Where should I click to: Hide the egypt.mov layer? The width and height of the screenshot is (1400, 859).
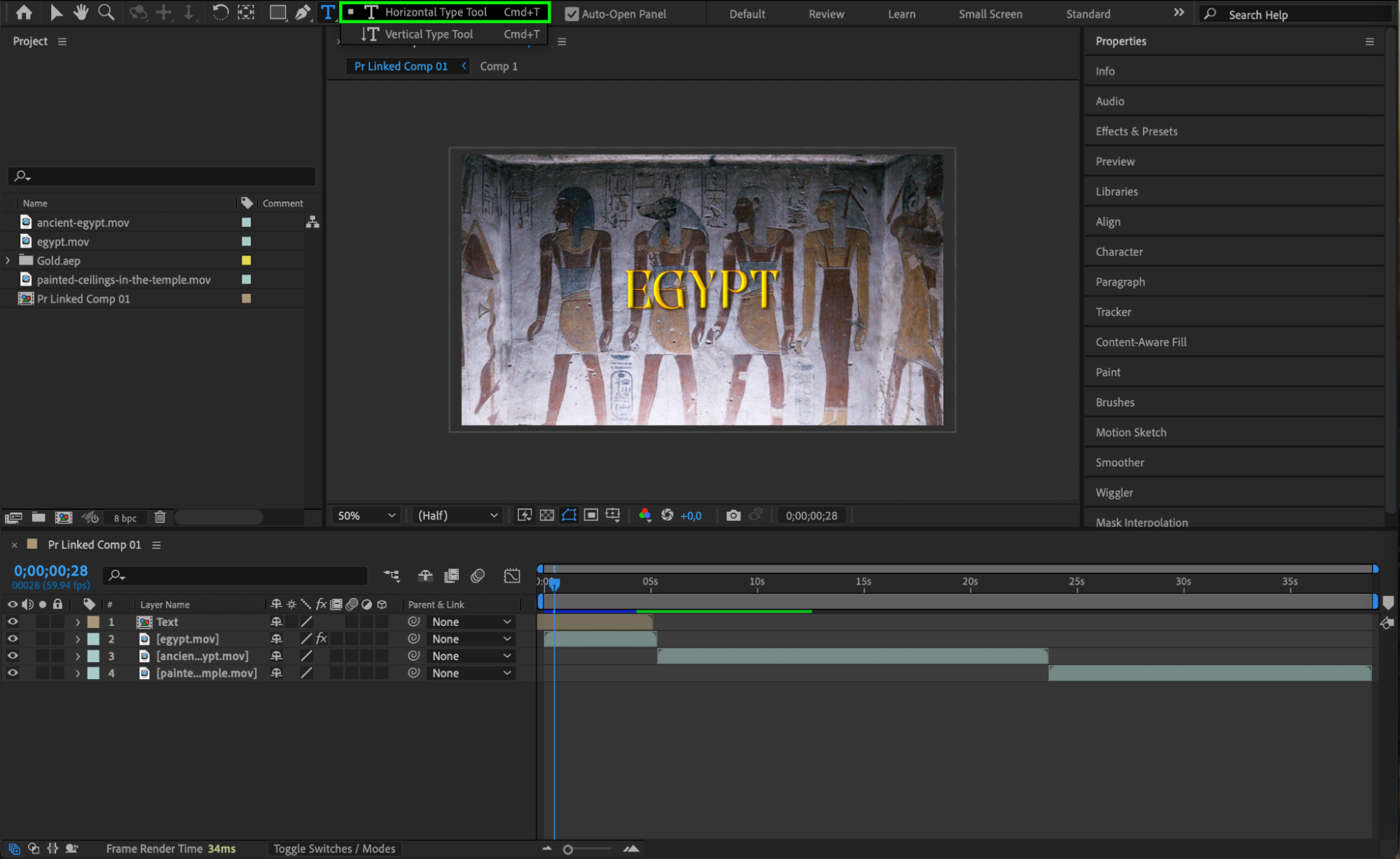click(13, 638)
